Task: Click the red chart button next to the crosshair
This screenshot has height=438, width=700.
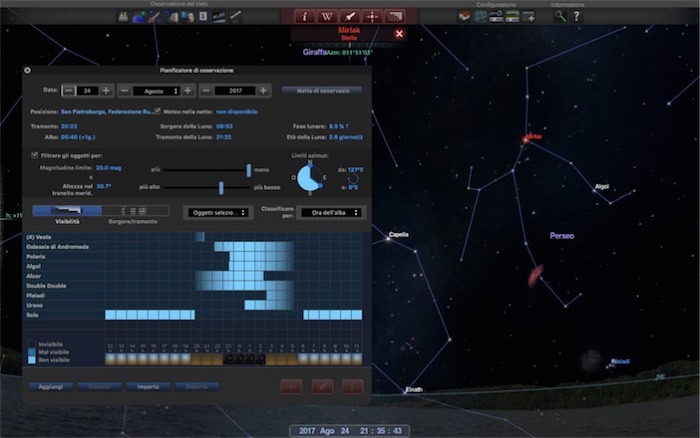Action: tap(394, 17)
